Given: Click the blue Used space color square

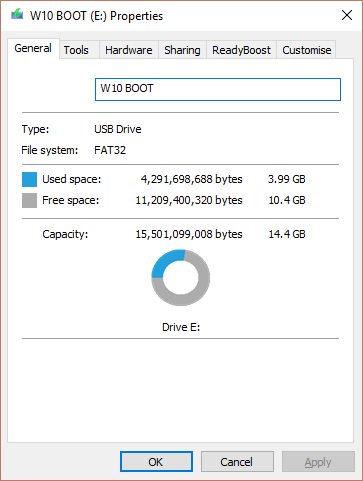Looking at the screenshot, I should (29, 179).
